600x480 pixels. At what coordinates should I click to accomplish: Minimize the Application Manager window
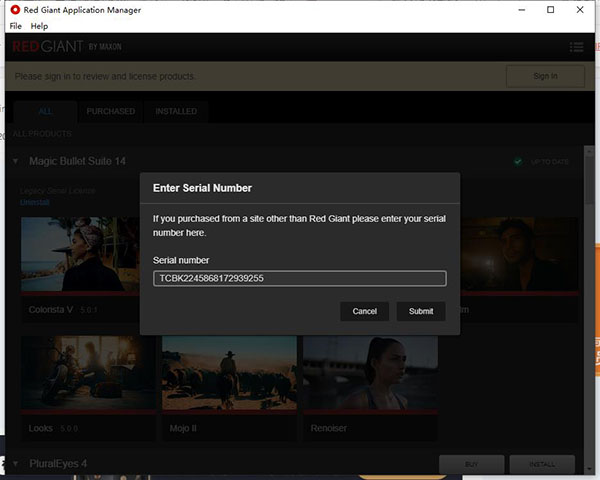522,10
